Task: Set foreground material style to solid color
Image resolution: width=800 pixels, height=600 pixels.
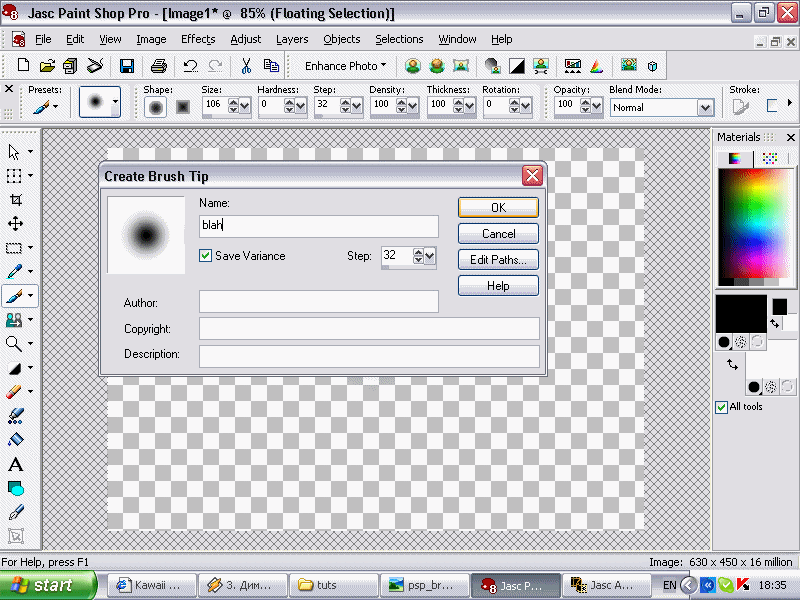Action: point(724,342)
